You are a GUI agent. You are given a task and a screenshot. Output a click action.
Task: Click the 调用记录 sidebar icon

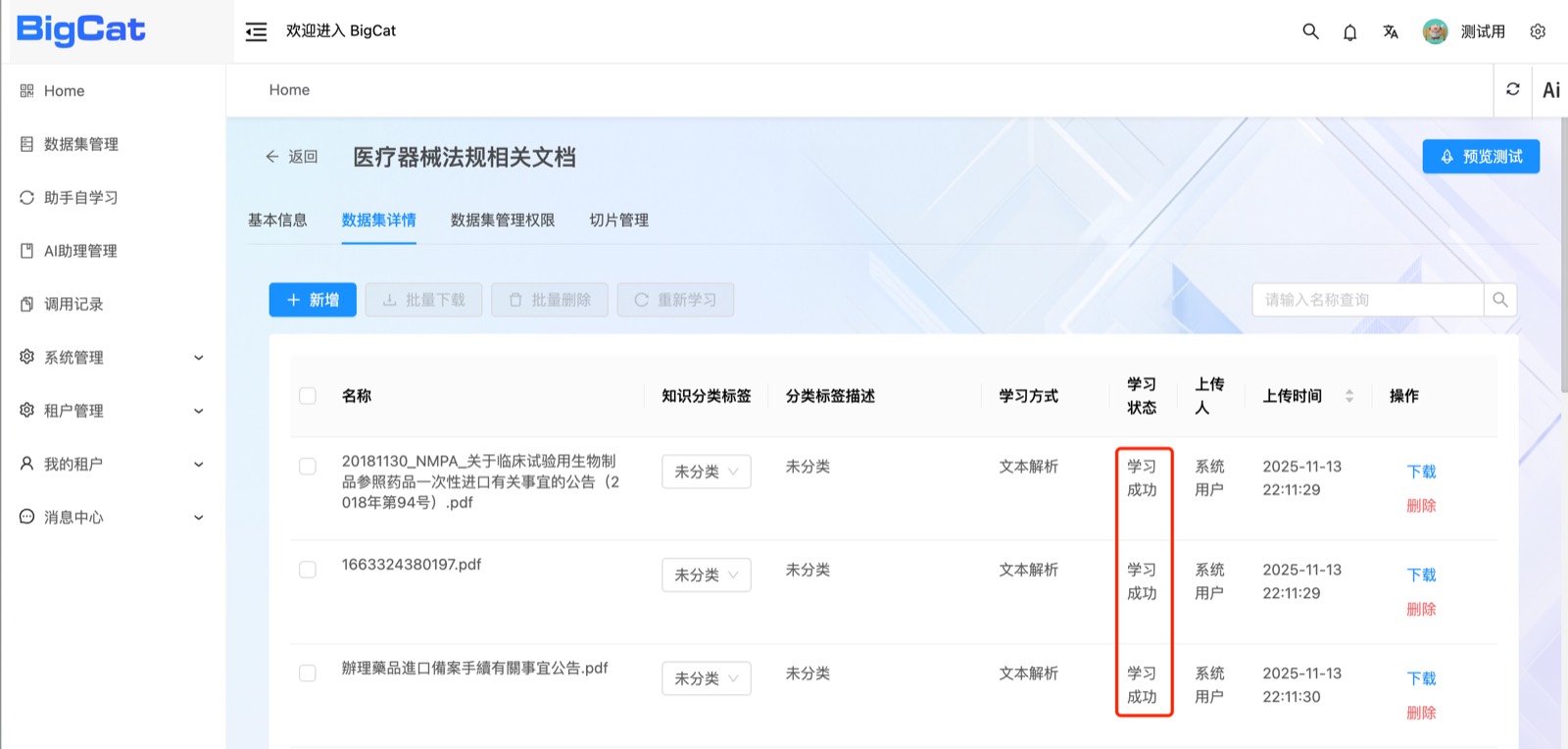point(26,304)
